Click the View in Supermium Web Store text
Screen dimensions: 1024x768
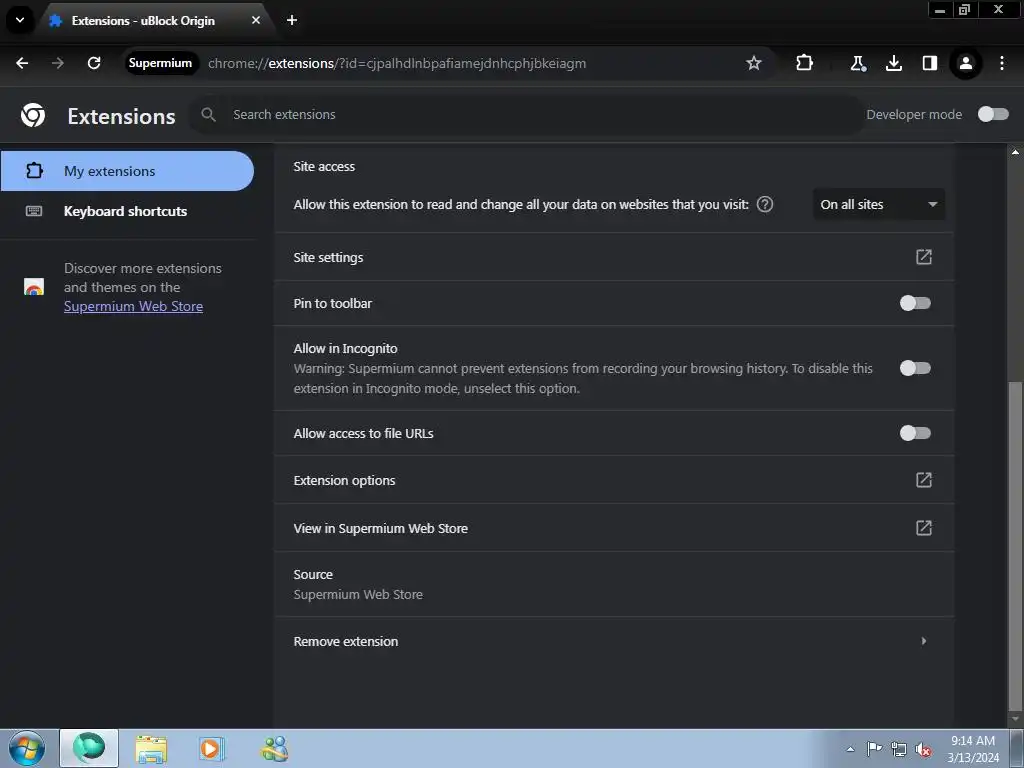pos(381,528)
